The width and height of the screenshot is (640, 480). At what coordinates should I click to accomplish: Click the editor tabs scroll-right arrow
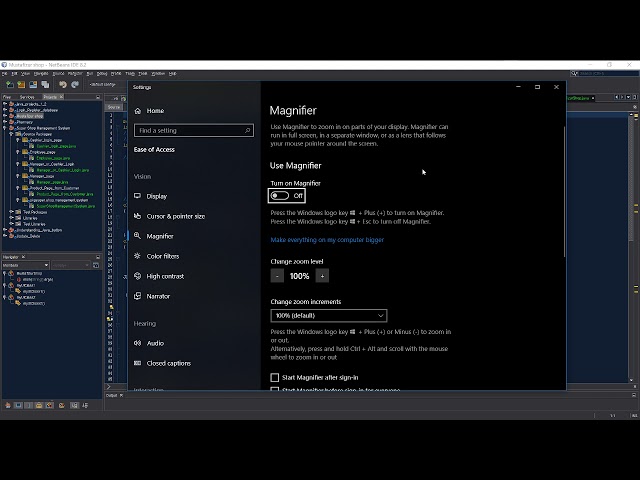click(622, 97)
